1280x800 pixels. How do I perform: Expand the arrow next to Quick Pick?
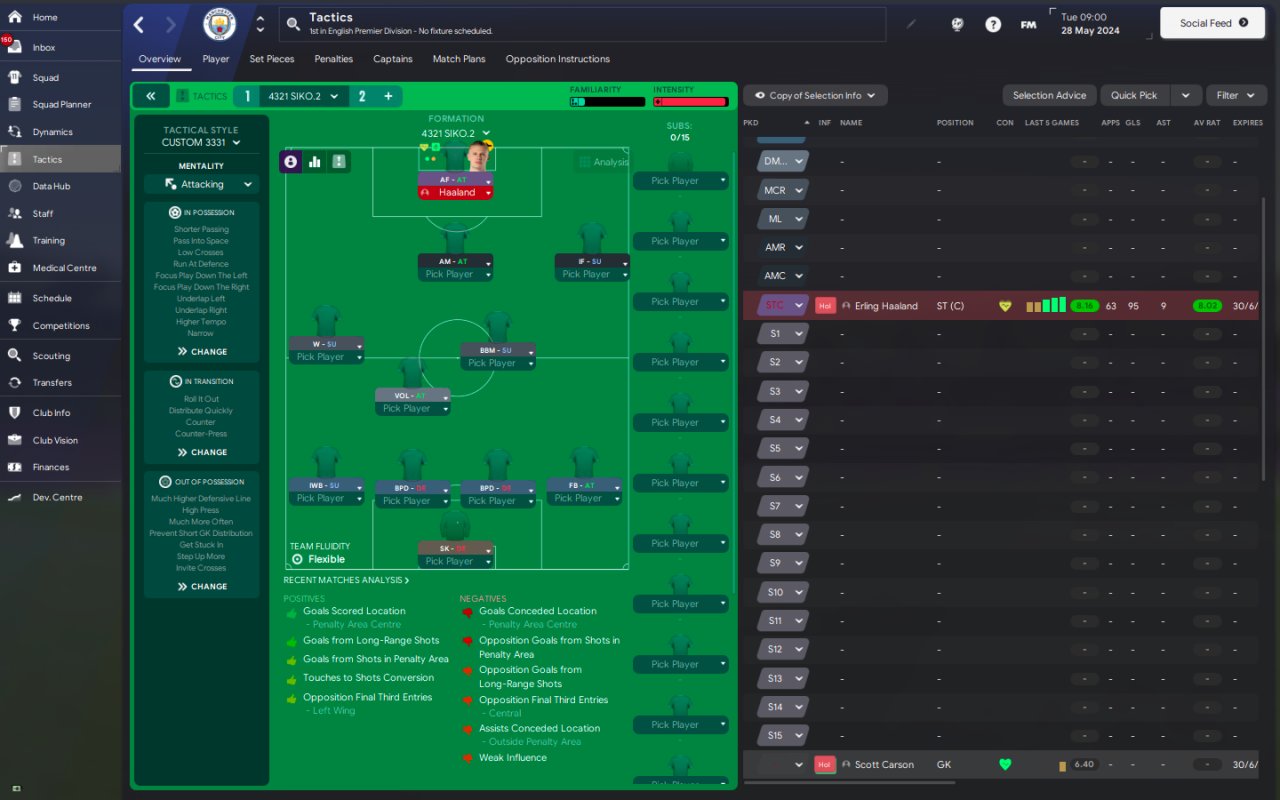coord(1185,95)
